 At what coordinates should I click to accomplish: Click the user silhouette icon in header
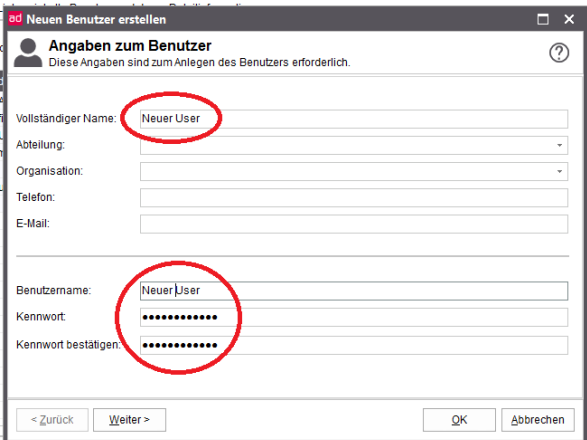28,53
